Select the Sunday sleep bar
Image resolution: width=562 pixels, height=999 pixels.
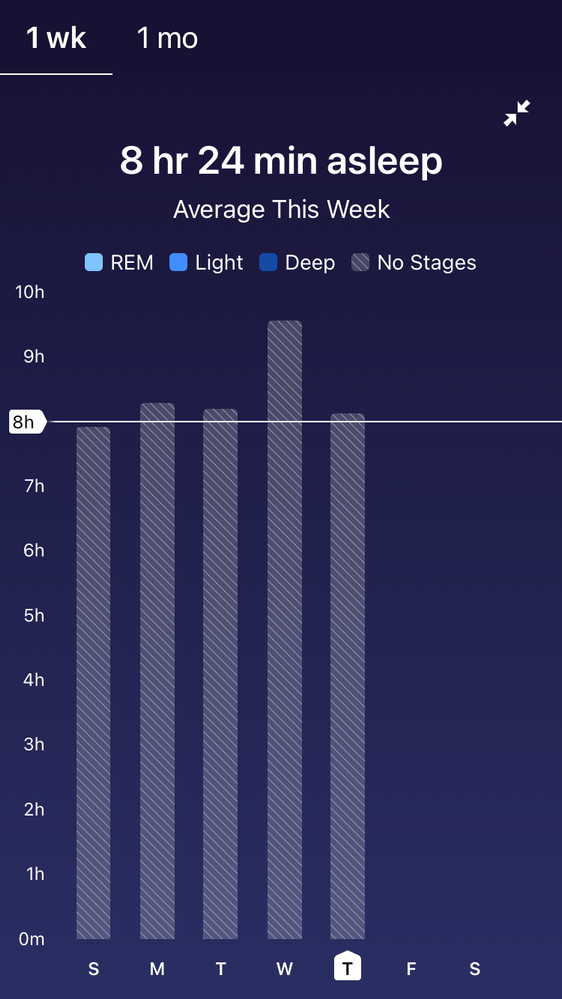coord(94,683)
